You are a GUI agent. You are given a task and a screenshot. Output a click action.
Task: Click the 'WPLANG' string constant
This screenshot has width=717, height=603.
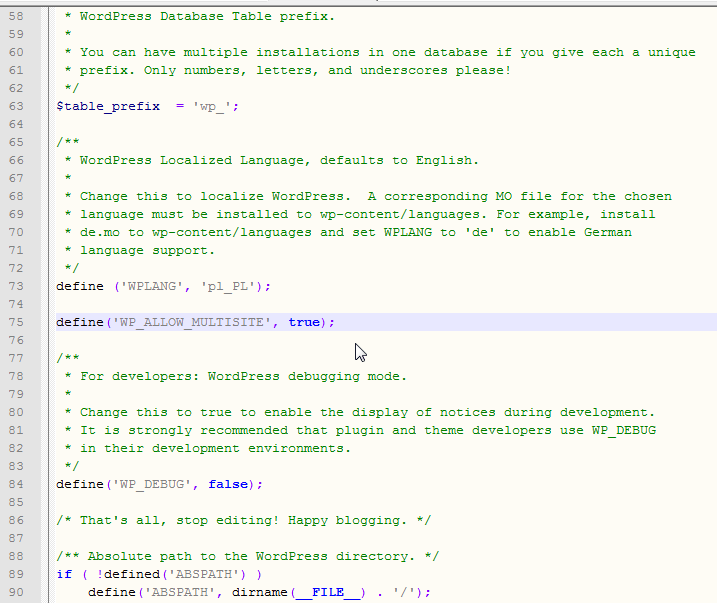pos(152,287)
